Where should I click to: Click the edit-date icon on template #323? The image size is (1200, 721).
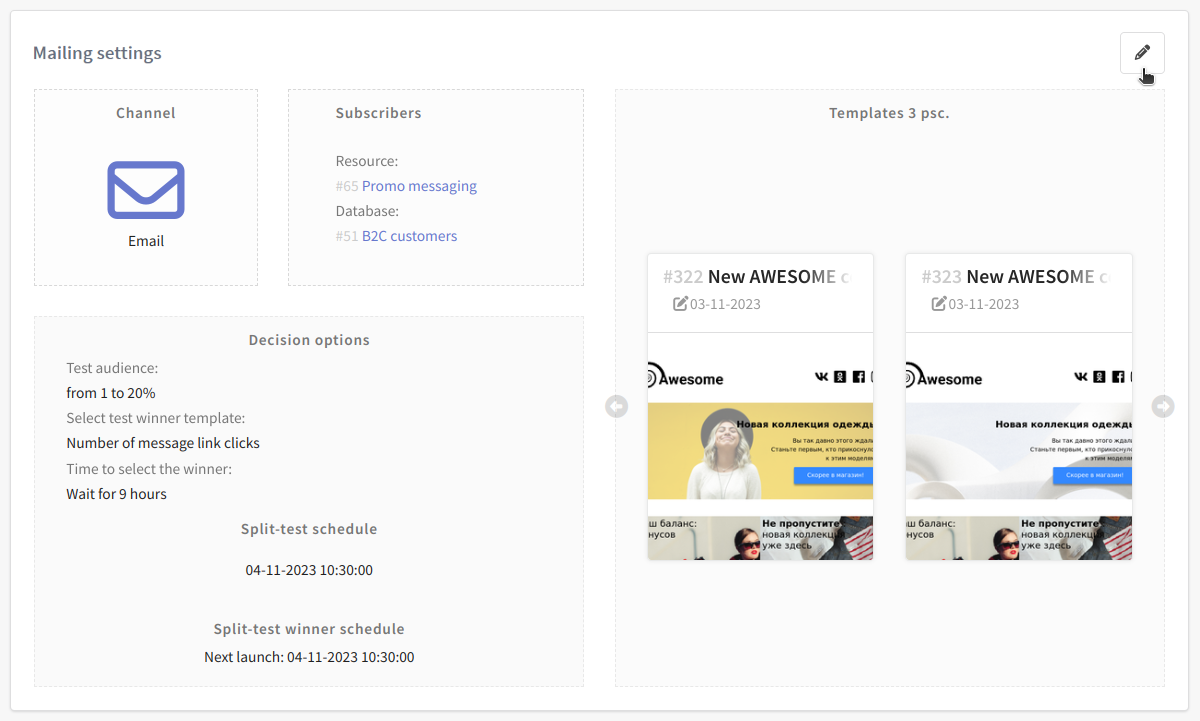[939, 304]
